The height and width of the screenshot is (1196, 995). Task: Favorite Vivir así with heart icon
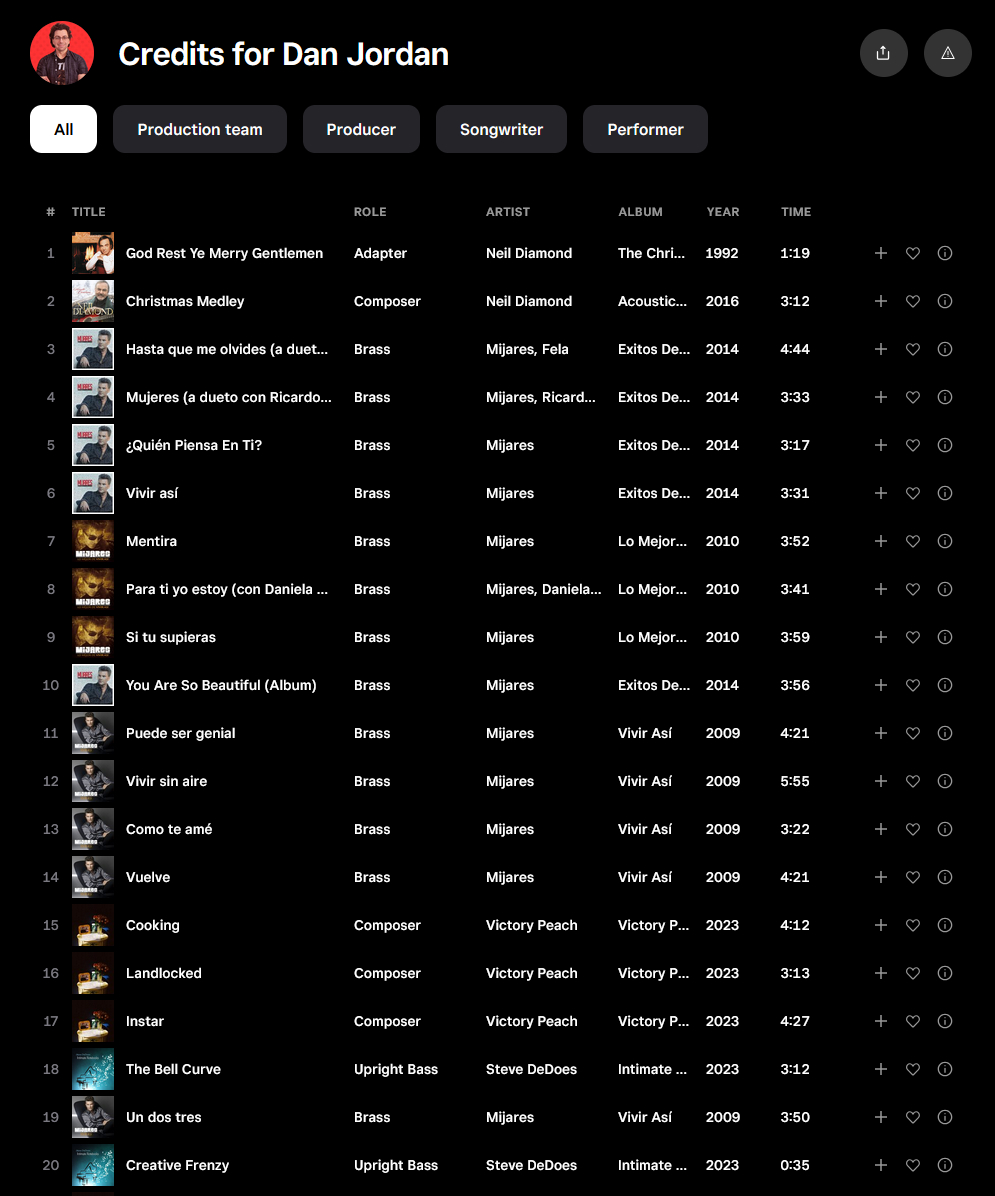pos(912,493)
